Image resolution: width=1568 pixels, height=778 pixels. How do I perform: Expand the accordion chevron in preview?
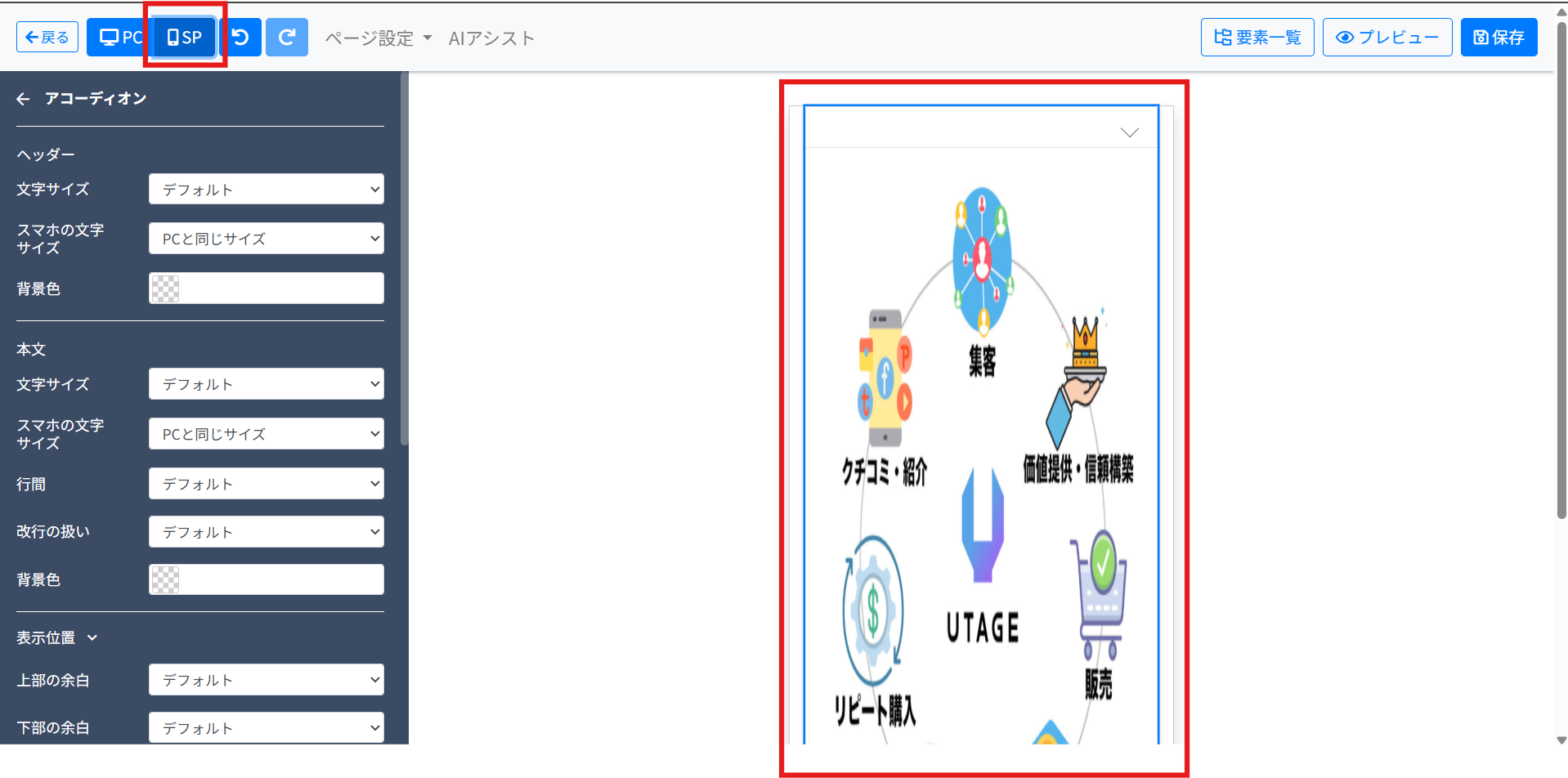pos(1130,132)
